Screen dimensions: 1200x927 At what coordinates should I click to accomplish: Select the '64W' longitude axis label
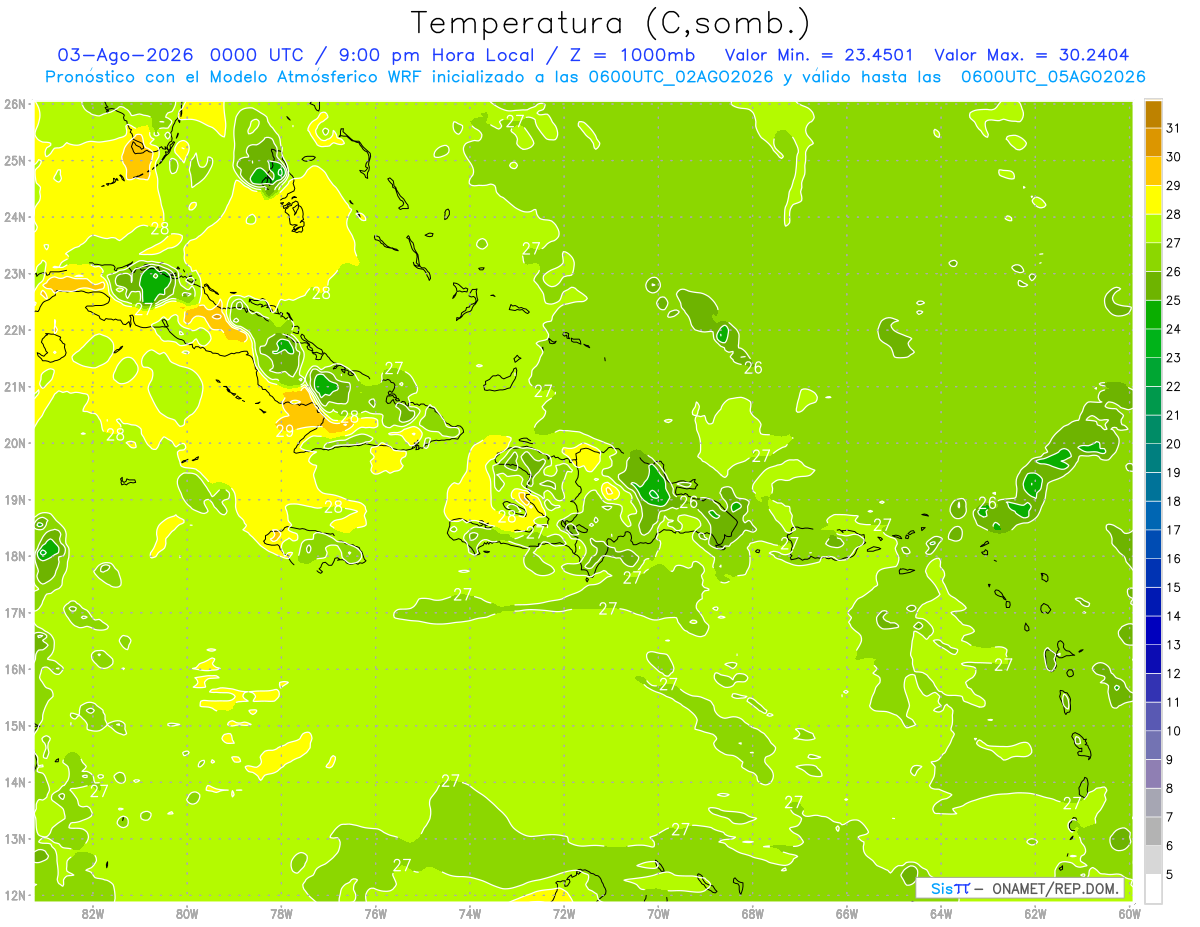[941, 913]
